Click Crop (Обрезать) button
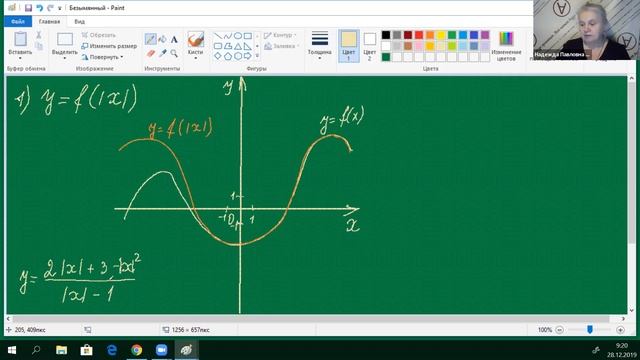 tap(98, 35)
